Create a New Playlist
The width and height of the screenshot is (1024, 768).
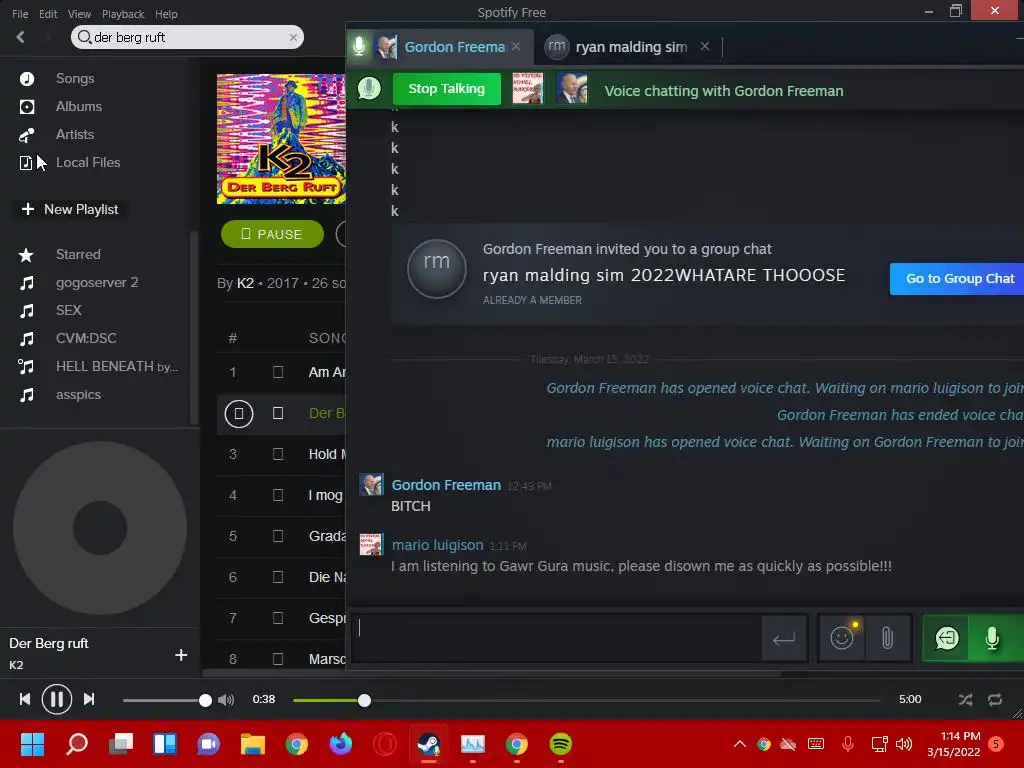click(x=70, y=210)
